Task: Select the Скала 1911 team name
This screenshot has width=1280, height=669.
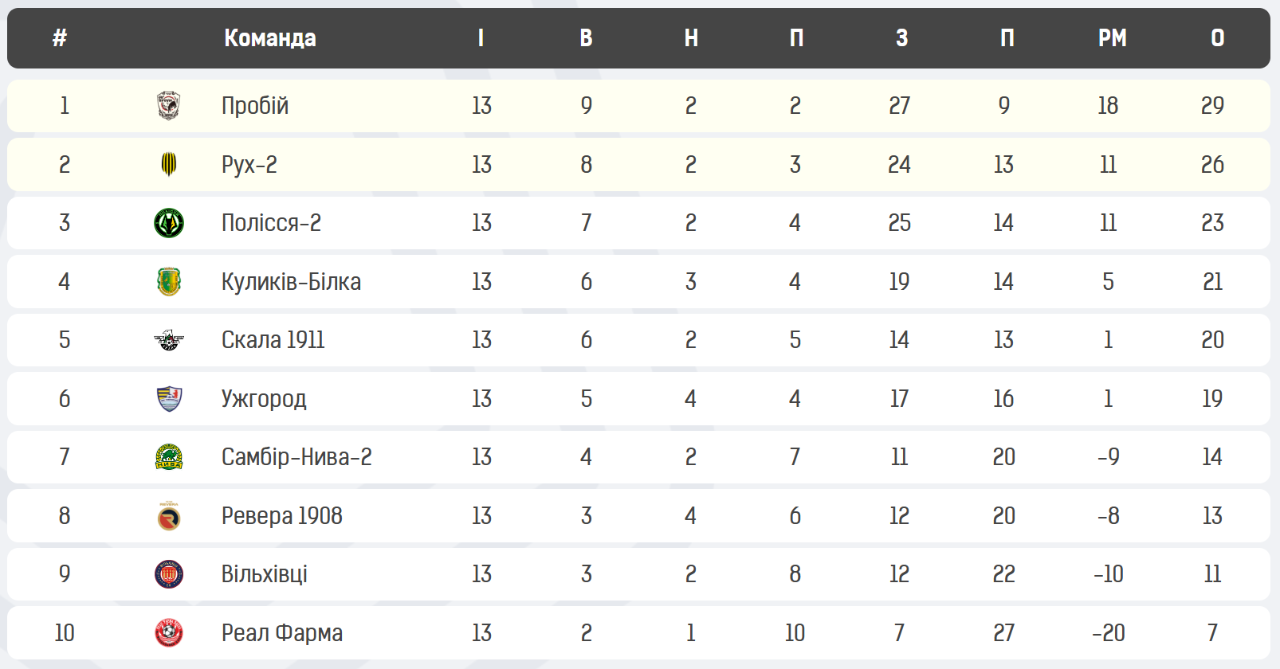Action: [273, 340]
